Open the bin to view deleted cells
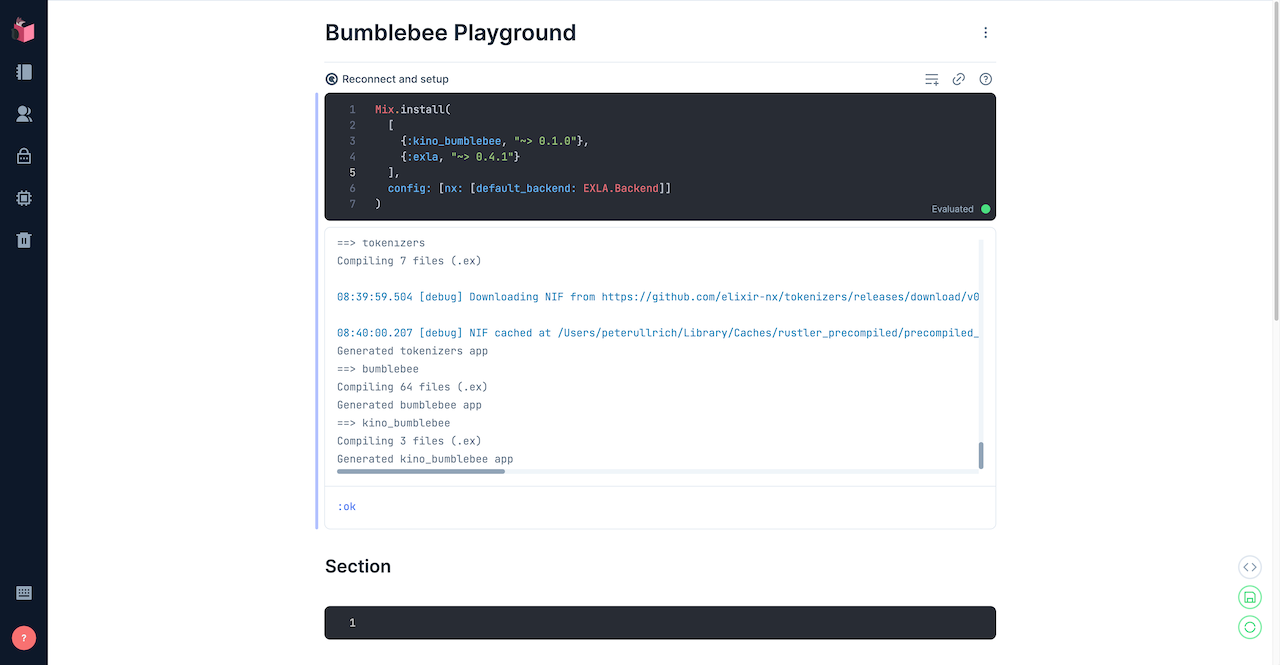Screen dimensions: 1280x665 pos(23,240)
